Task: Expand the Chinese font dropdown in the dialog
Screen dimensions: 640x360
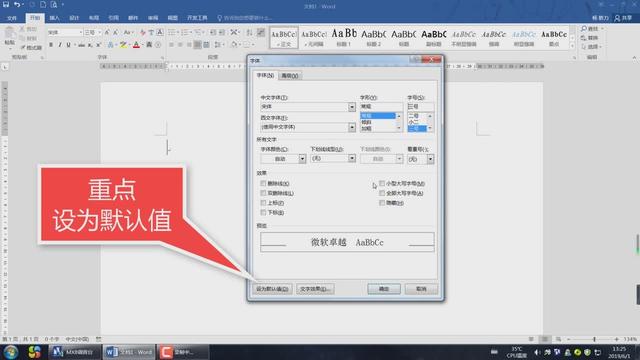Action: (x=352, y=107)
